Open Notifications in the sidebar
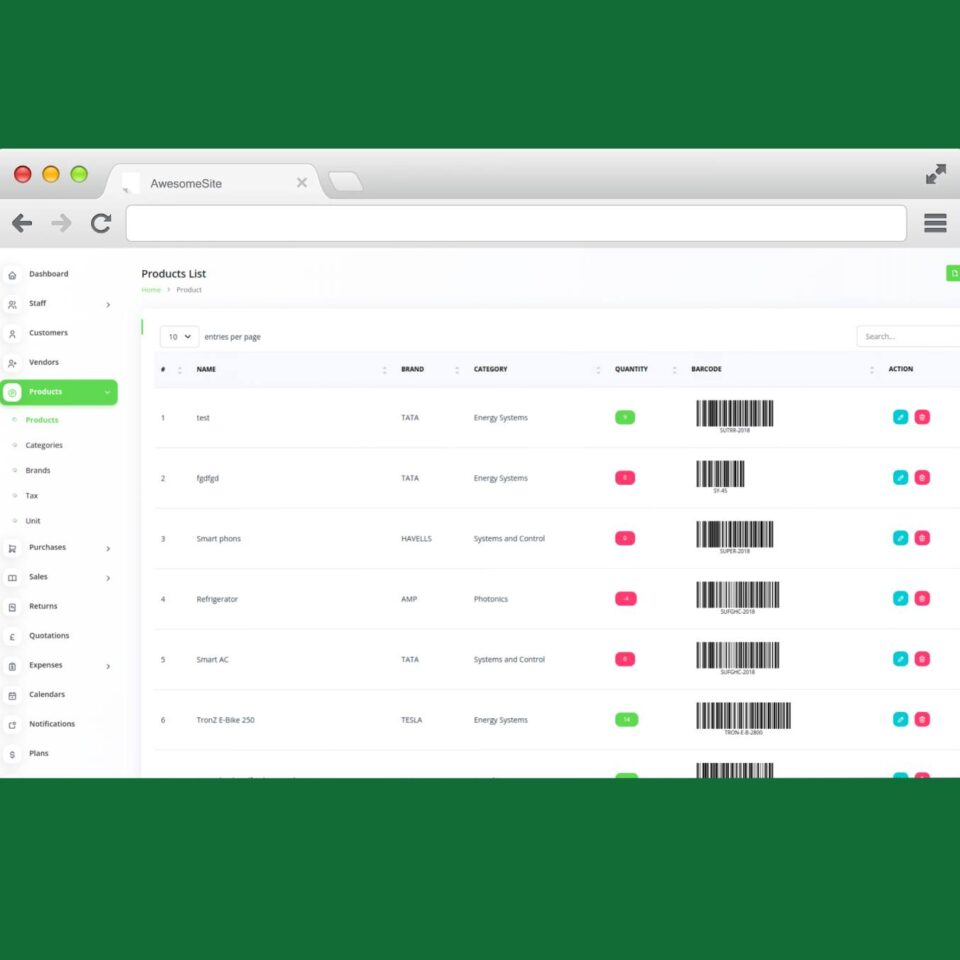Screen dimensions: 960x960 (x=52, y=723)
